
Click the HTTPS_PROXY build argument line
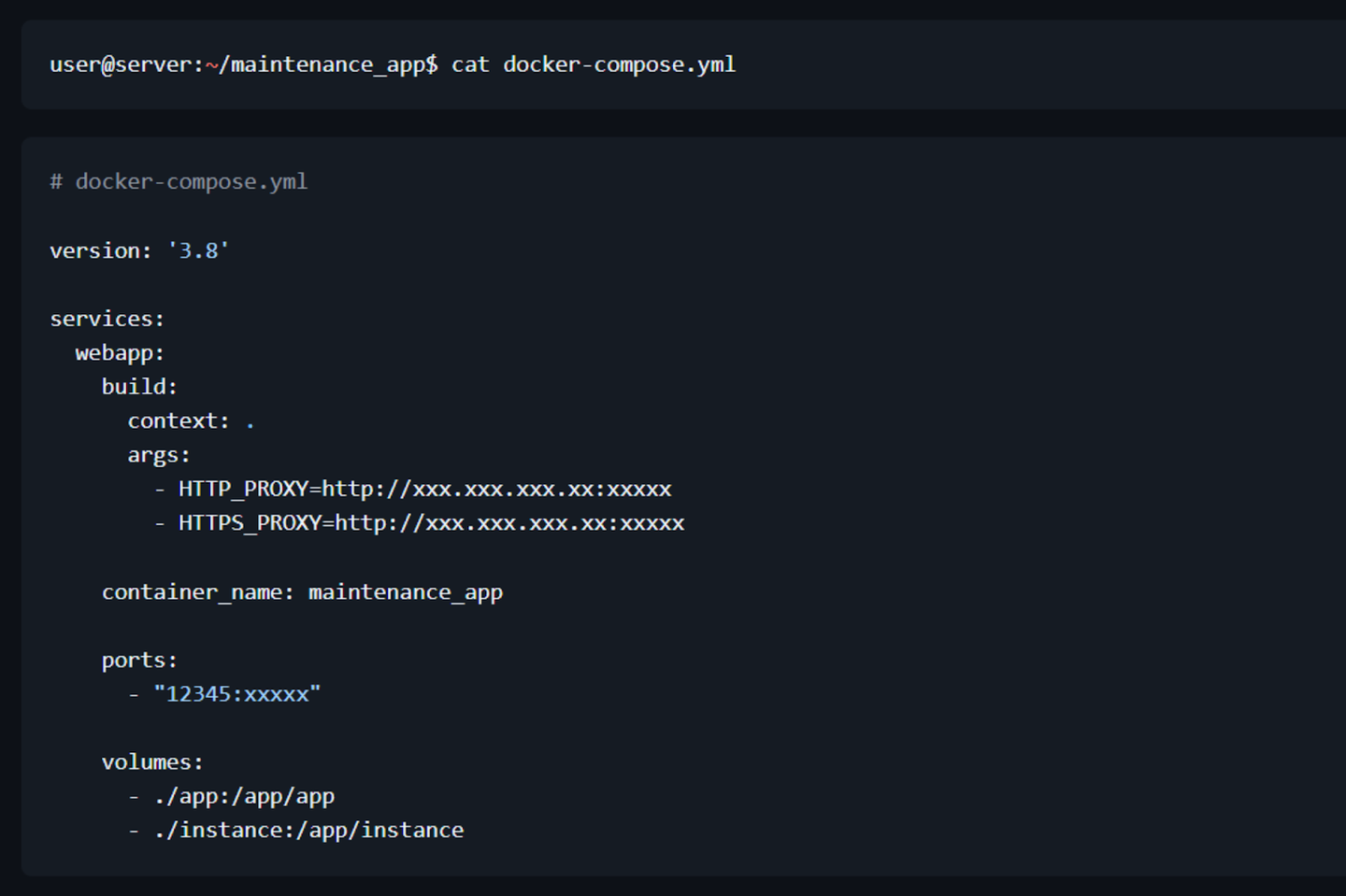coord(431,523)
